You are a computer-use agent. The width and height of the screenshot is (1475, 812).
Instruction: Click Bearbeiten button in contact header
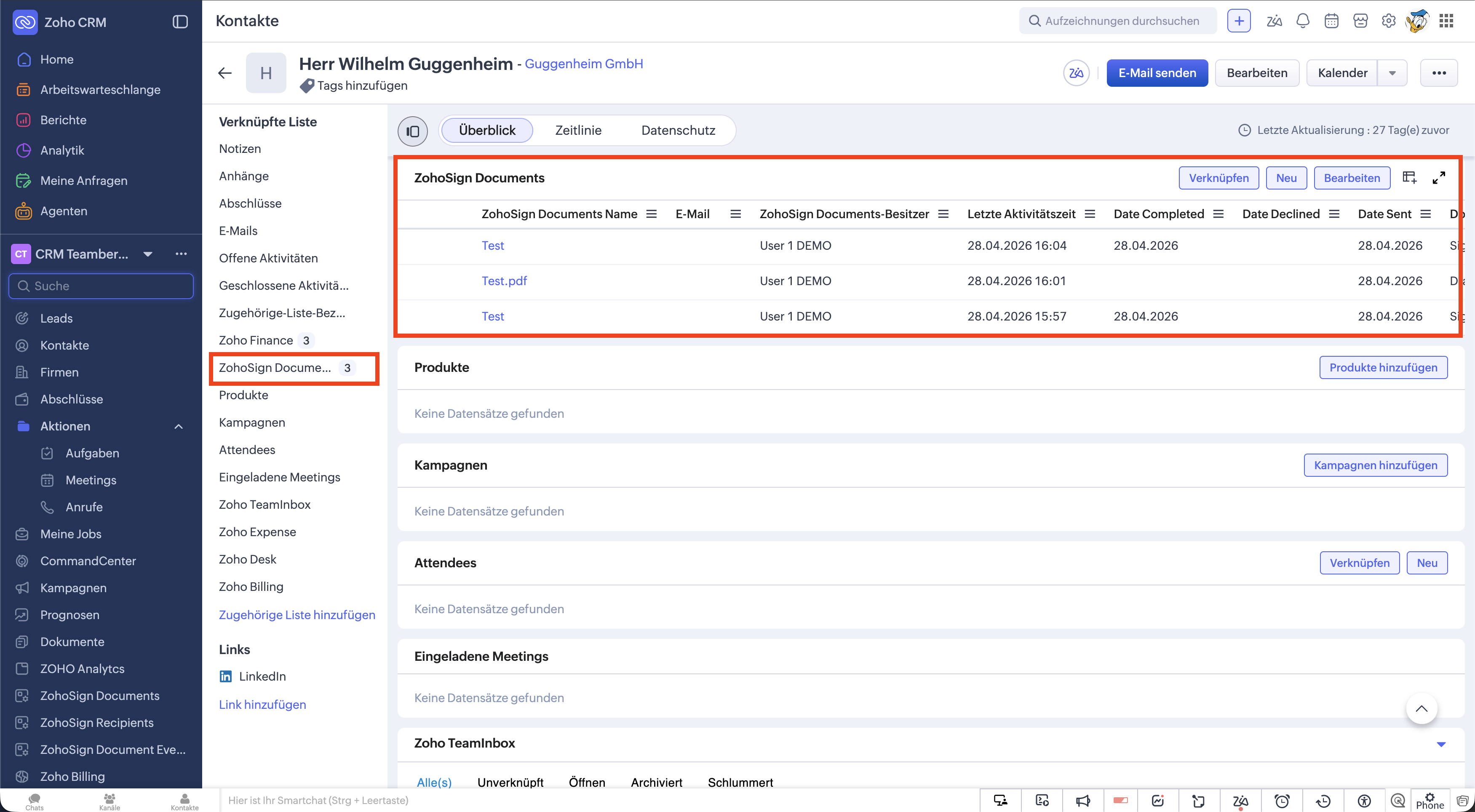(1257, 73)
